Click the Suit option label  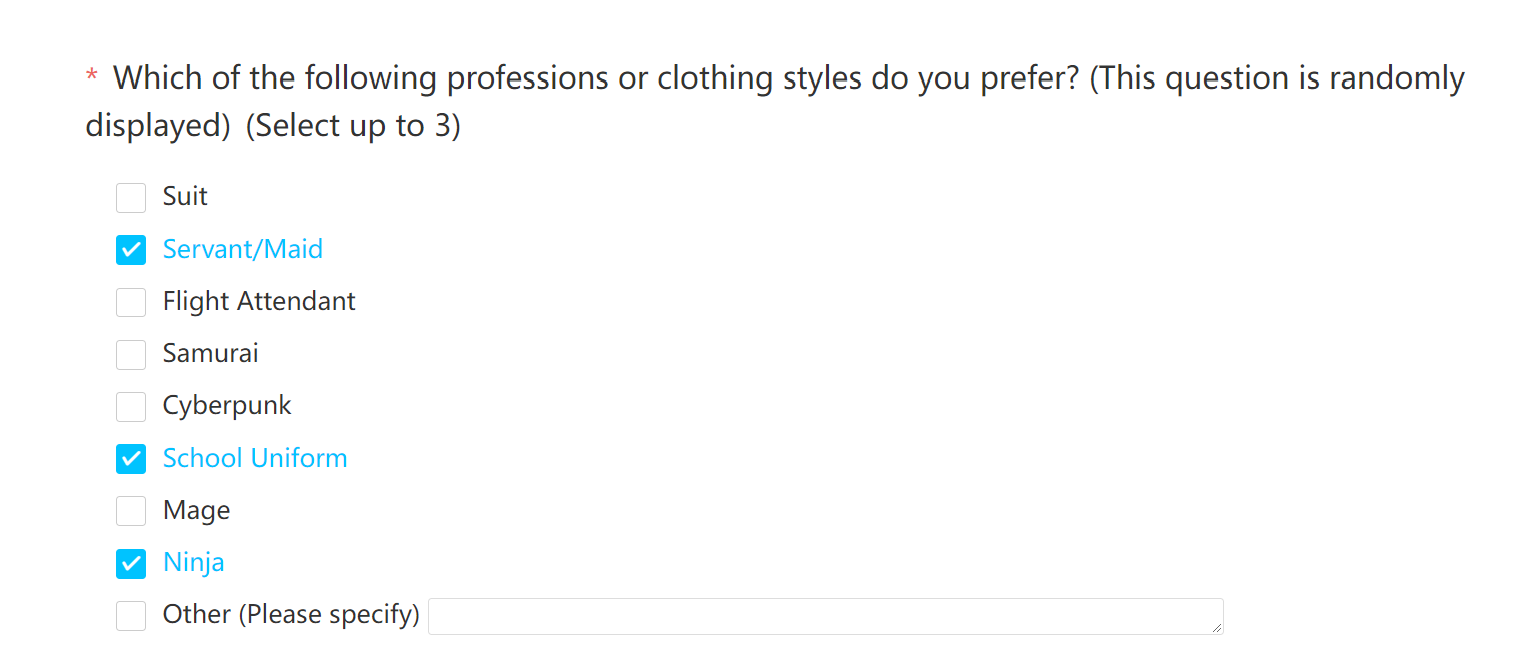185,196
